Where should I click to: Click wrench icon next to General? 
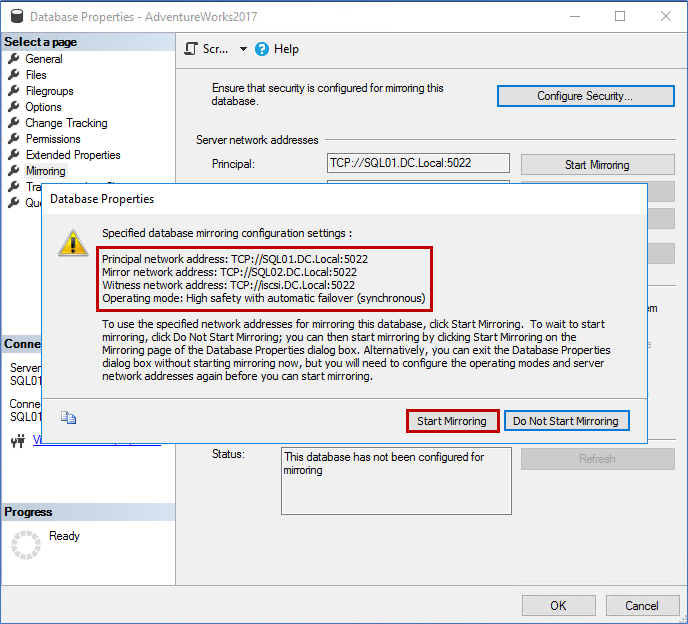coord(14,58)
